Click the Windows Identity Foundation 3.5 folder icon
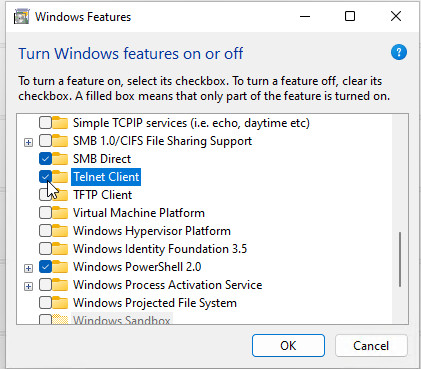Viewport: 421px width, 369px height. [60, 249]
